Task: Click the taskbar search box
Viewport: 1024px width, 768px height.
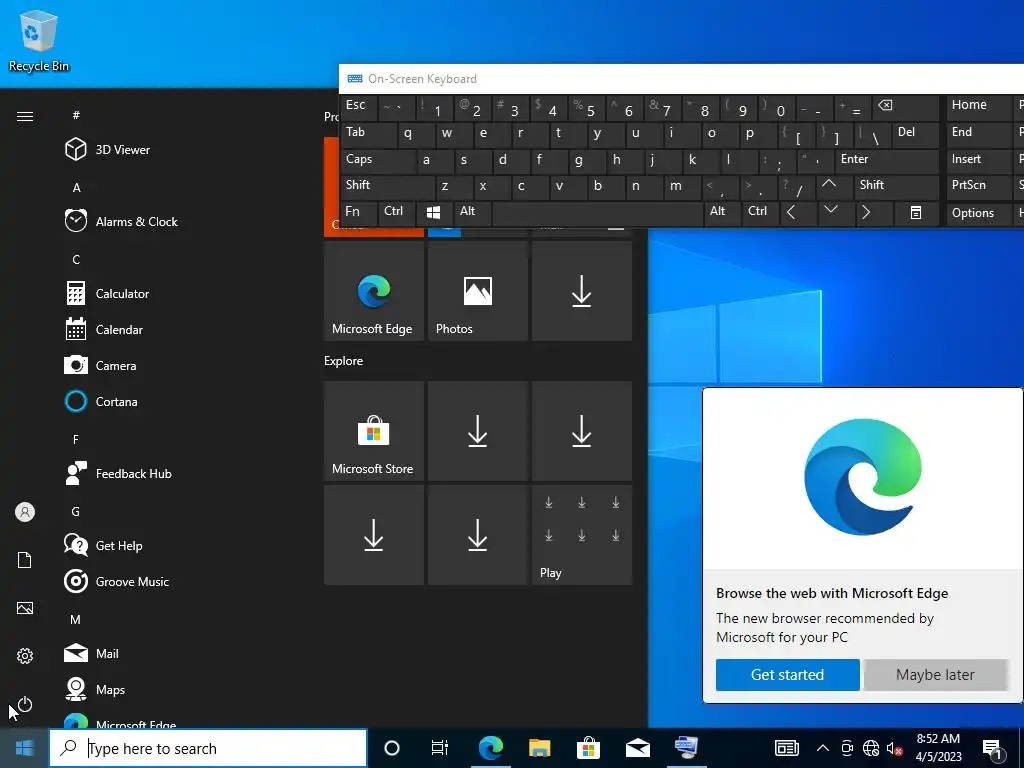Action: pos(208,748)
